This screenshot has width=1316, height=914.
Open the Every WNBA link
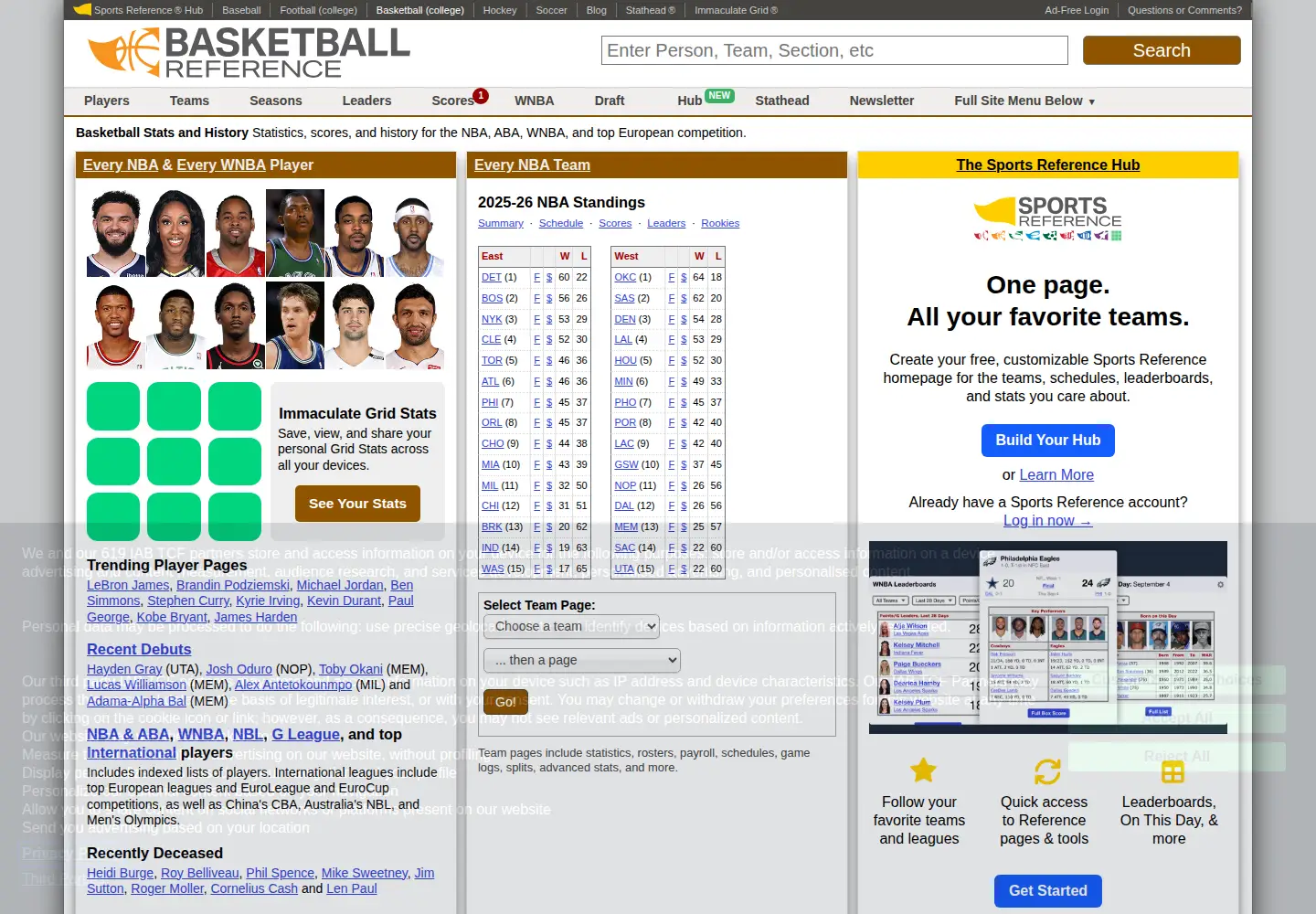pos(220,165)
